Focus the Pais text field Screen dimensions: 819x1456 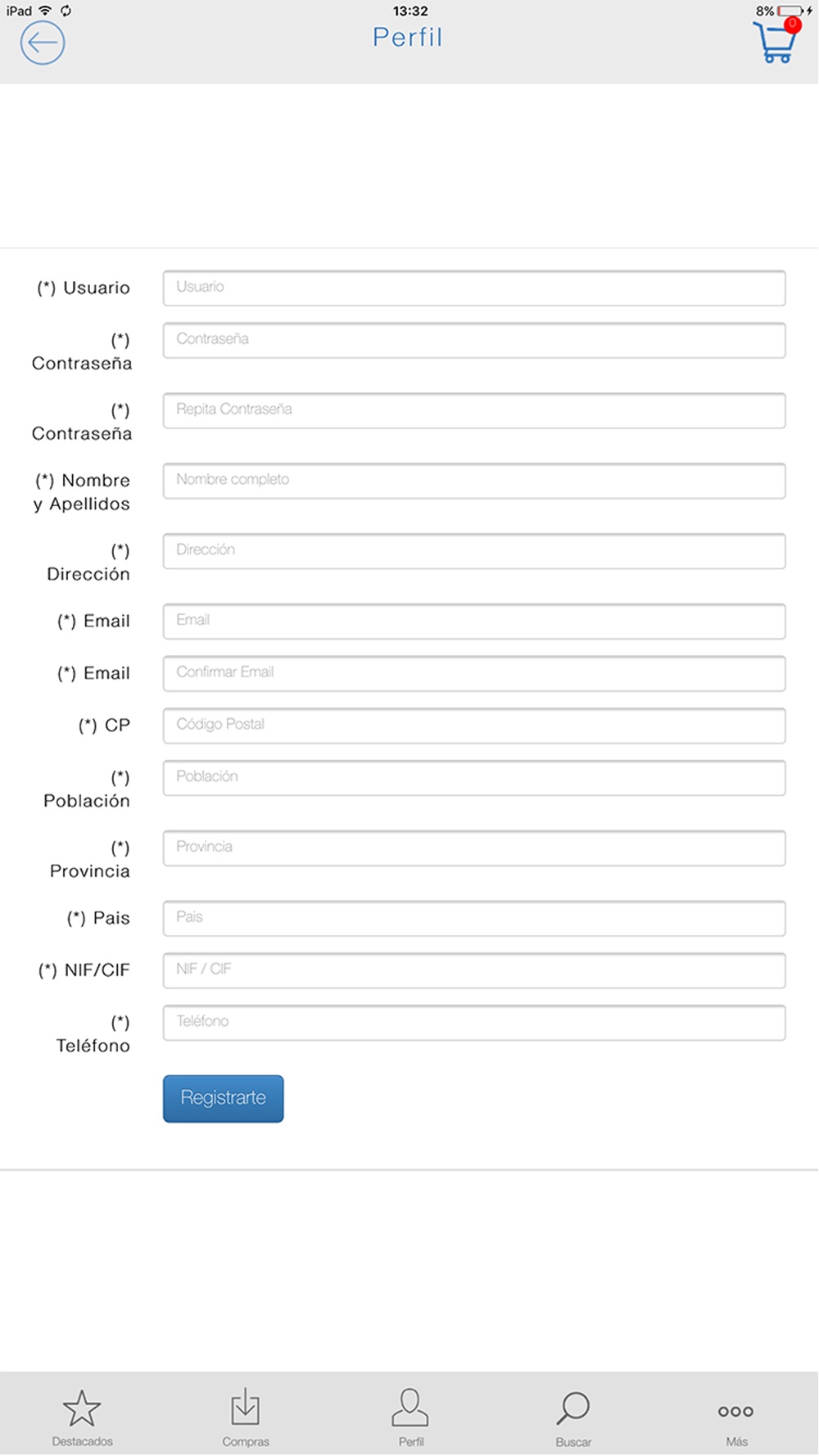click(474, 918)
